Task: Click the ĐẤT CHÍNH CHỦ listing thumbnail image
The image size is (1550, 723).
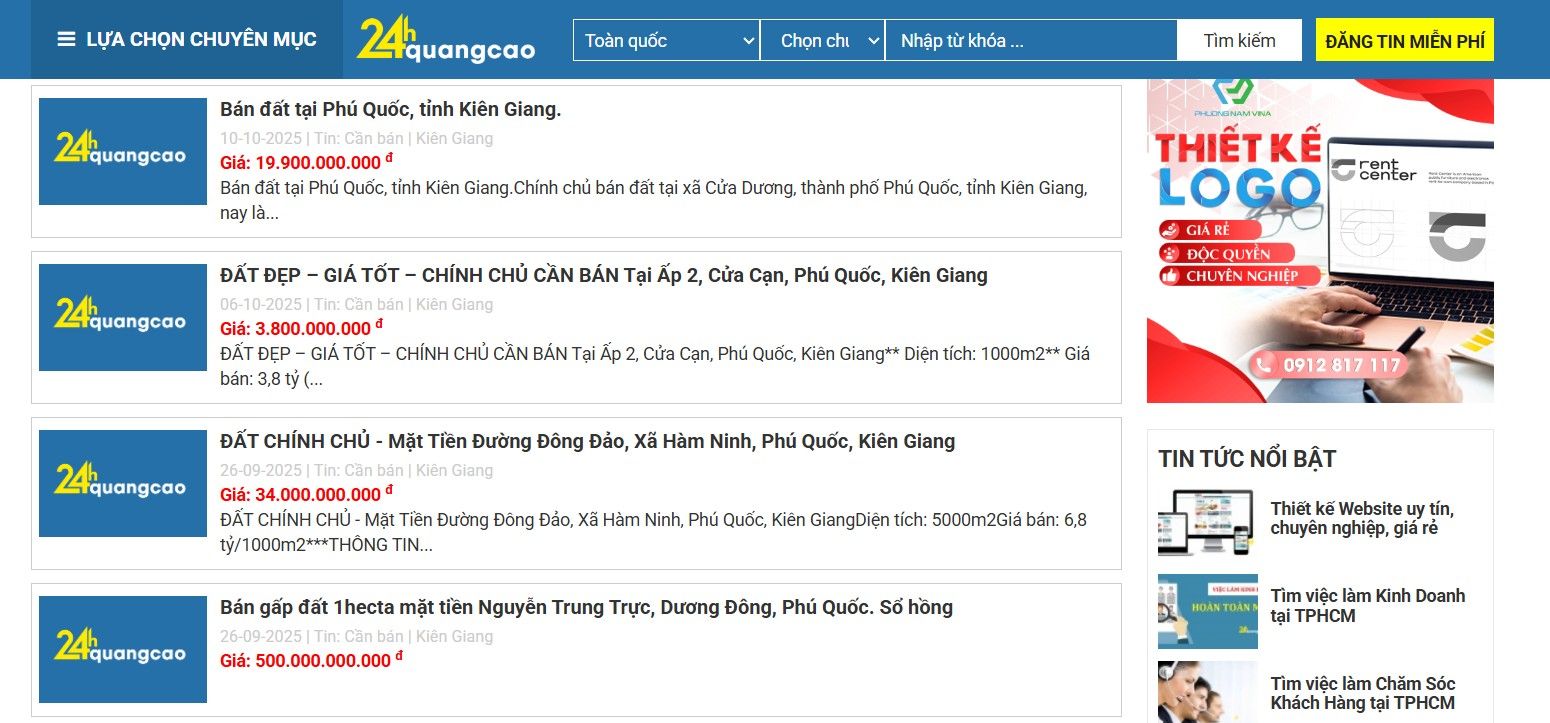Action: click(x=122, y=483)
